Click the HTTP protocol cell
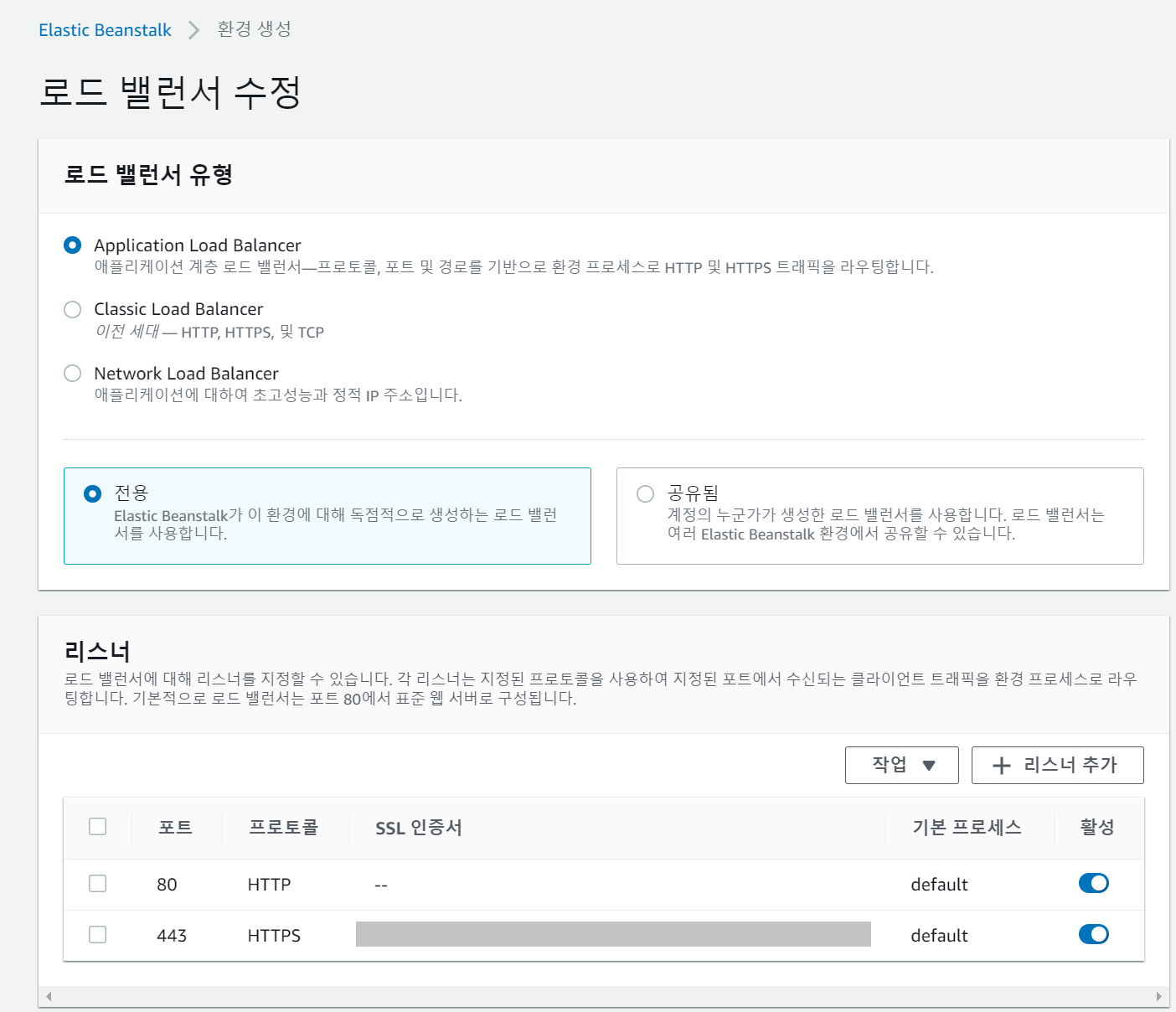 click(x=269, y=885)
